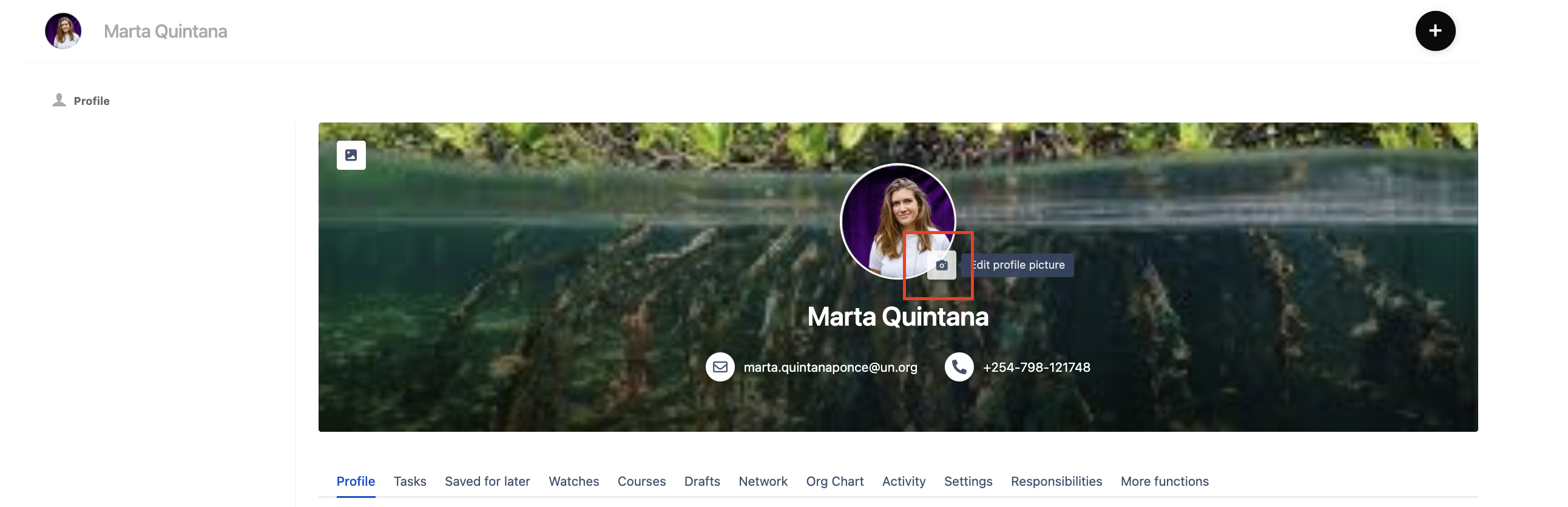View the Org Chart tab
Viewport: 1568px width, 507px height.
click(834, 482)
